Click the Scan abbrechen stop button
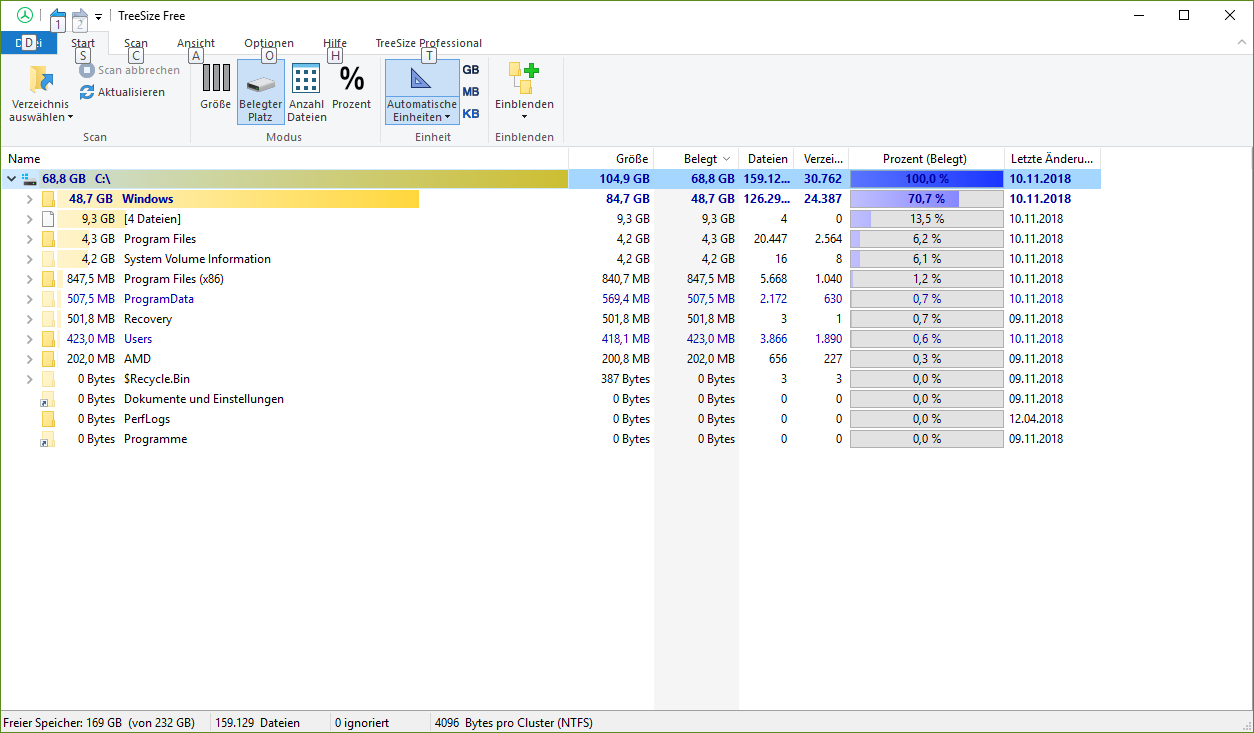The image size is (1254, 733). click(130, 70)
